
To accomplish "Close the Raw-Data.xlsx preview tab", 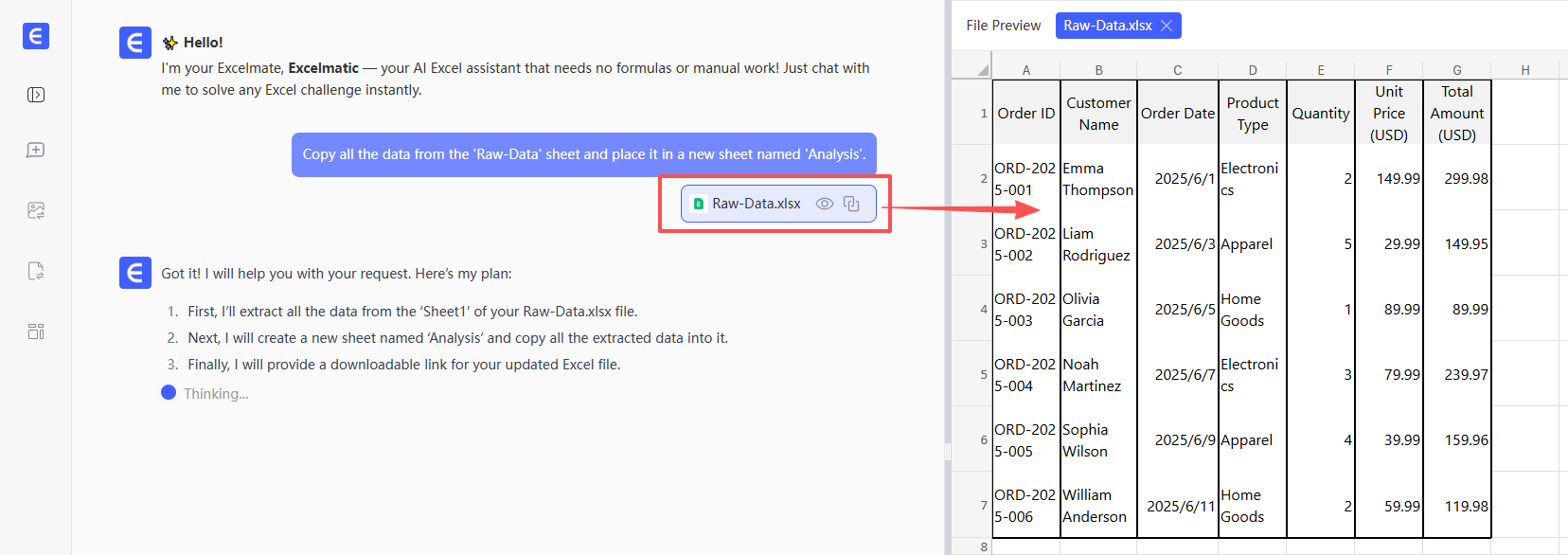I will coord(1167,26).
